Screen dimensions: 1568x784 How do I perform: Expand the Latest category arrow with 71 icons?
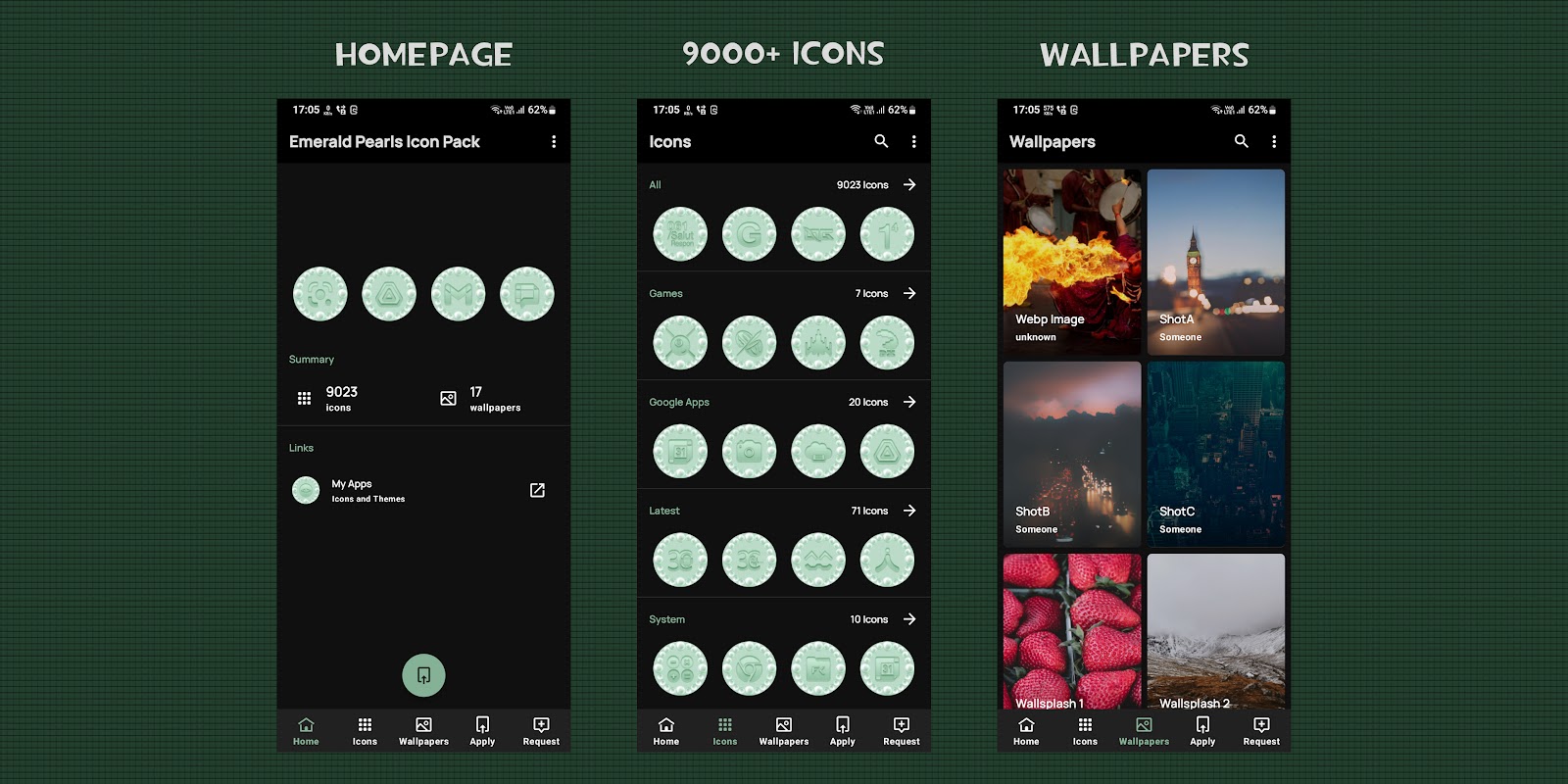click(909, 511)
